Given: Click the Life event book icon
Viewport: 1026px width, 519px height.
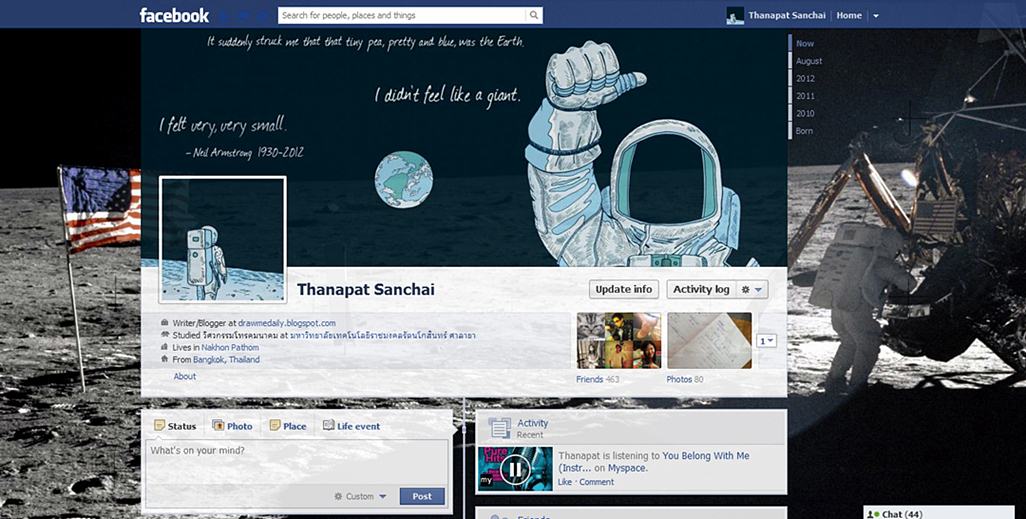Looking at the screenshot, I should [x=328, y=425].
